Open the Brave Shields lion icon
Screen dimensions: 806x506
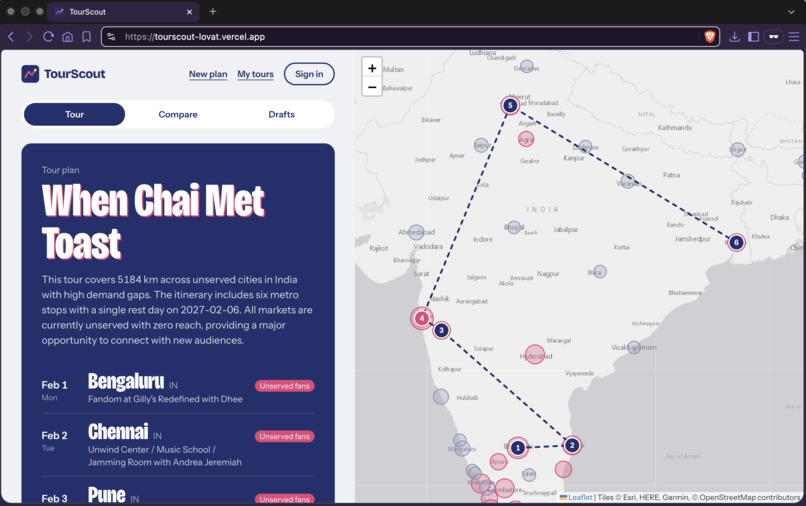(x=709, y=37)
